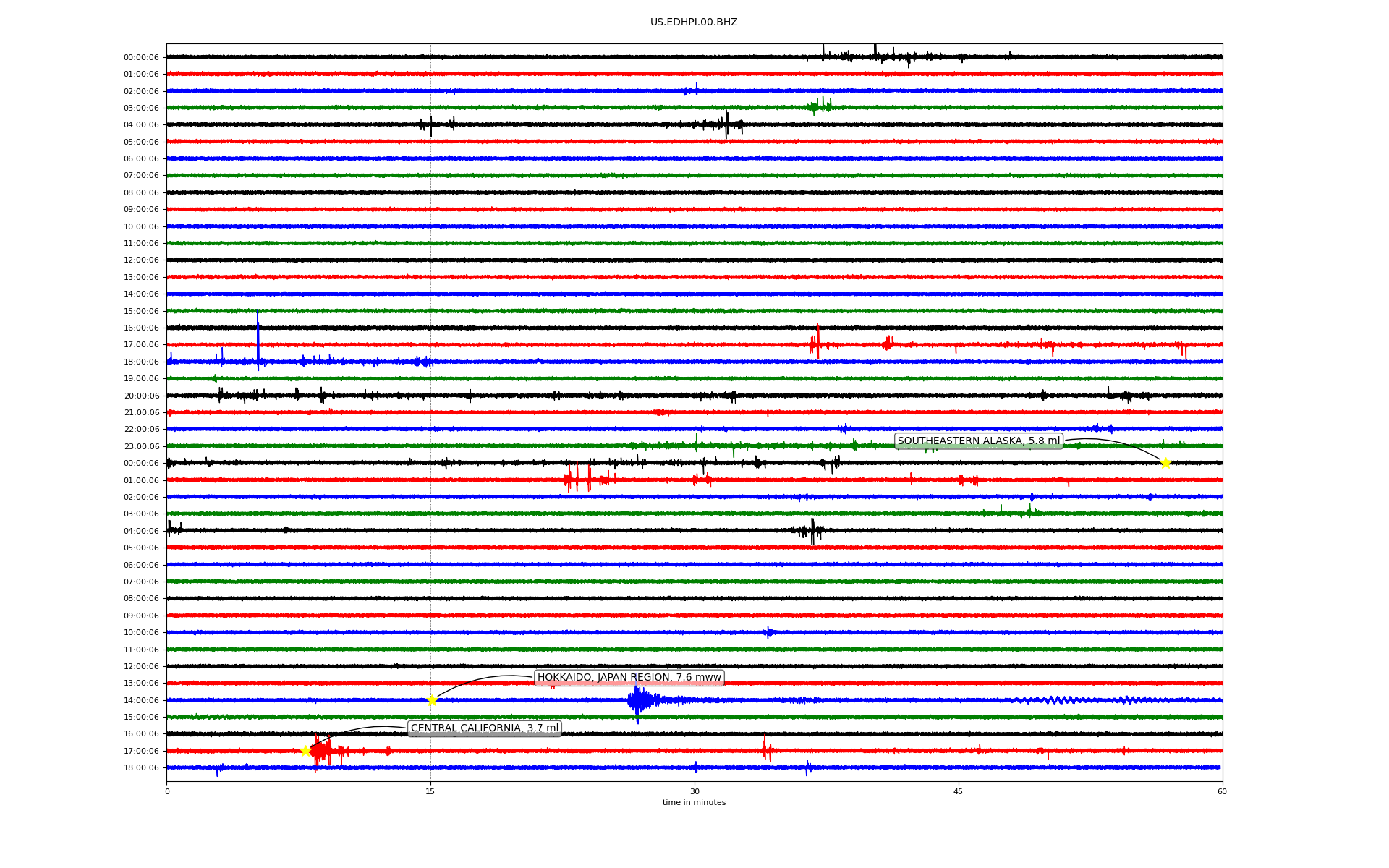The image size is (1389, 868).
Task: Click the bottommost 18:00:06 time label
Action: tap(141, 767)
